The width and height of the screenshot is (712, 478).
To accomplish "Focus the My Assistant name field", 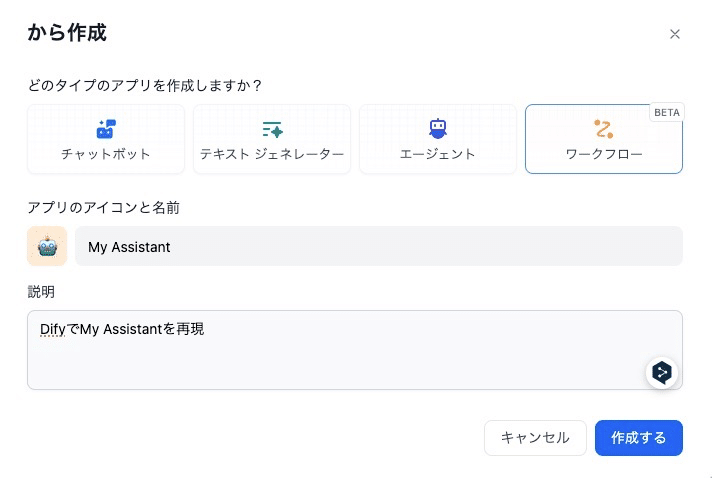I will click(x=379, y=246).
